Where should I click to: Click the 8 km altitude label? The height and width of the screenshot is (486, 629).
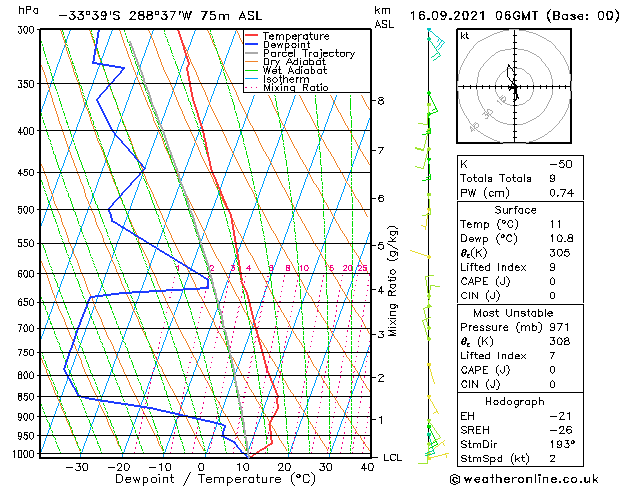point(381,101)
